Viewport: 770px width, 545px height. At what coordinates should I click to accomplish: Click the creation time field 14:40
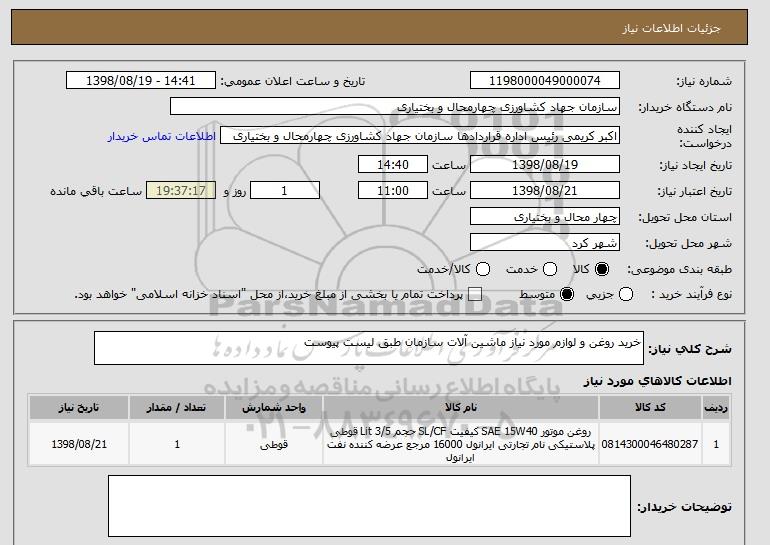pos(393,164)
